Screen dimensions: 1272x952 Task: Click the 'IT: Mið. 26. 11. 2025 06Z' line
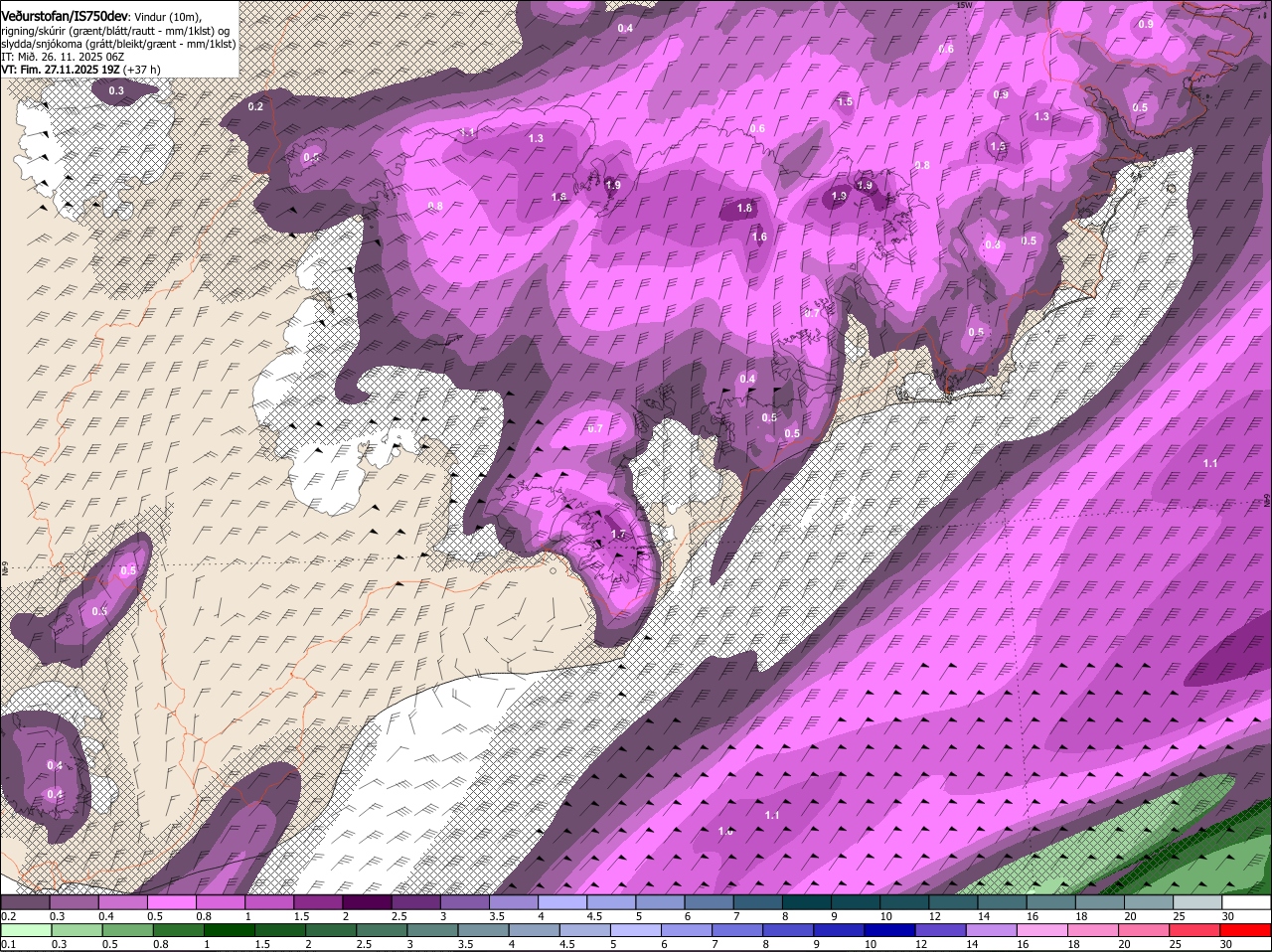(x=63, y=57)
